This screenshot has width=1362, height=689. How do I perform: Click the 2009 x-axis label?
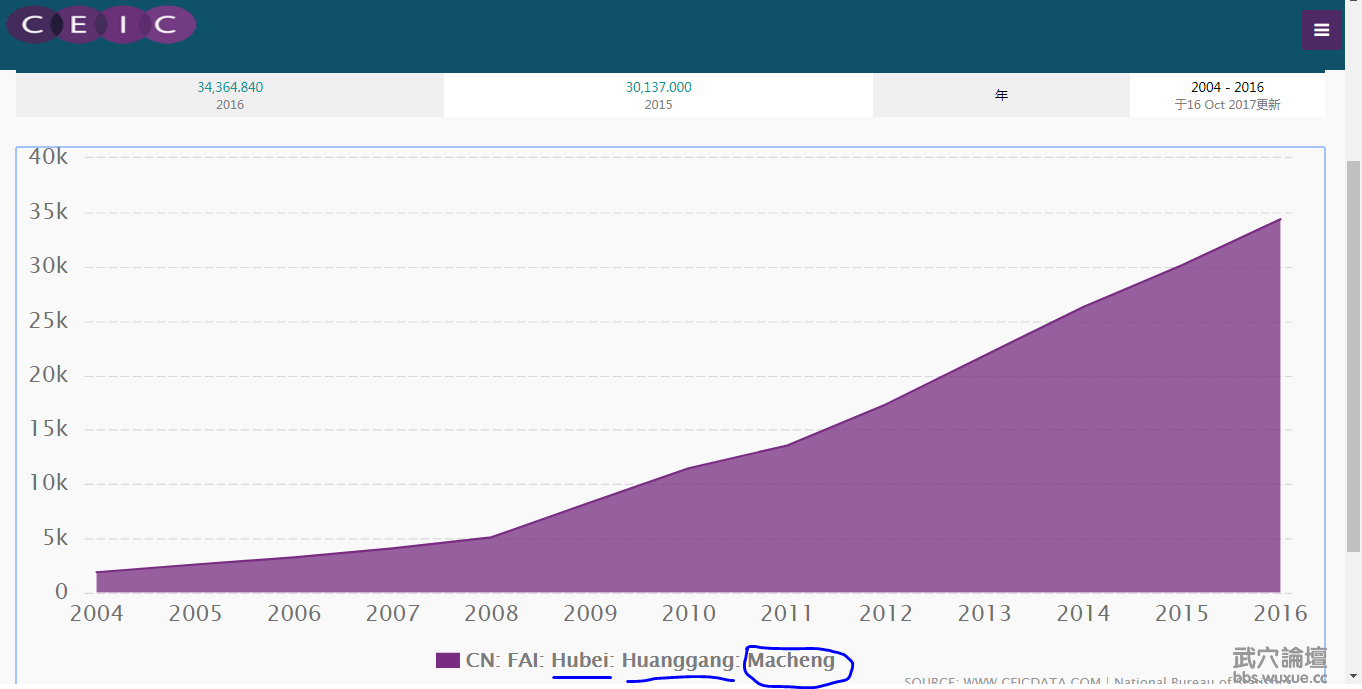tap(590, 613)
